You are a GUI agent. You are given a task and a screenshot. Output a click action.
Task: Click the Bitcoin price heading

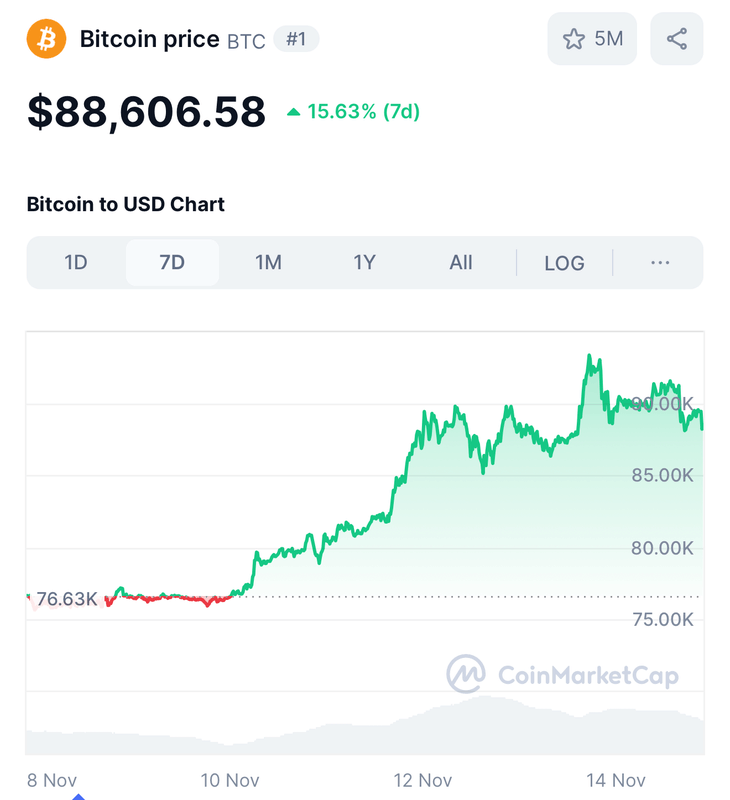click(x=149, y=40)
